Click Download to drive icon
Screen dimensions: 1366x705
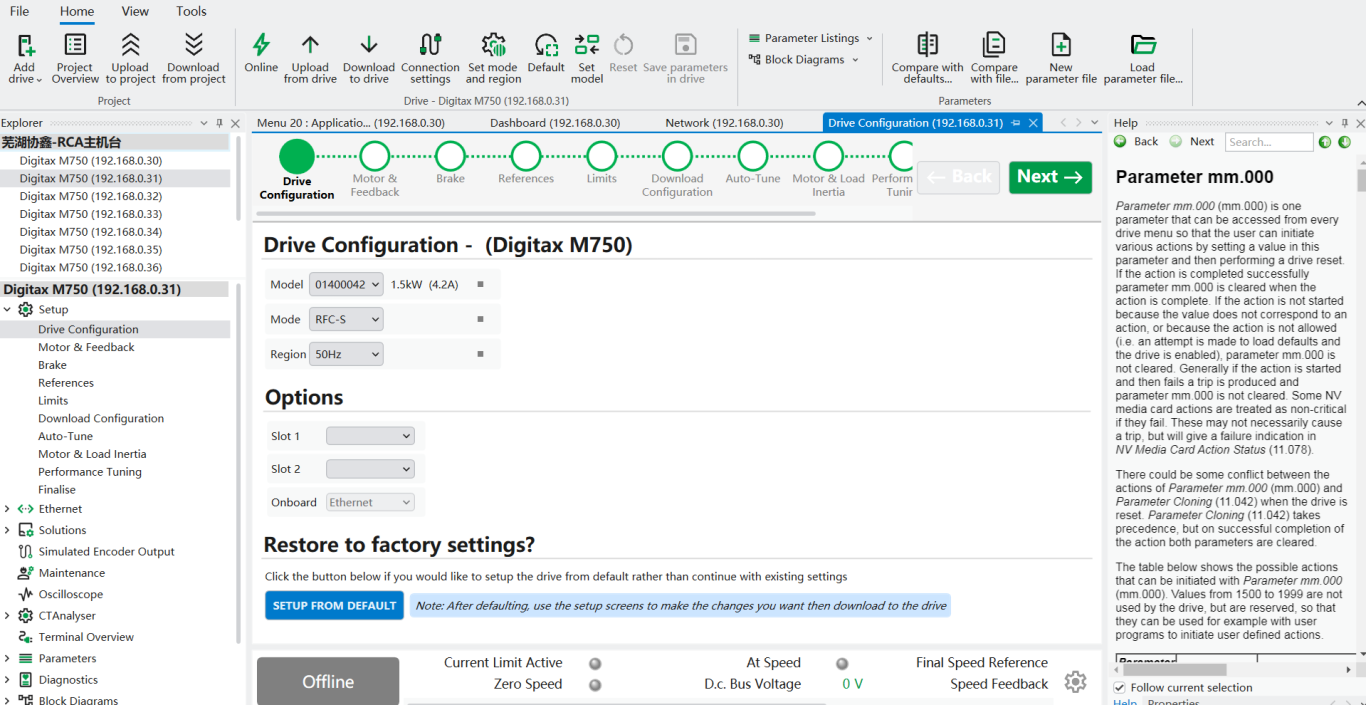[369, 45]
